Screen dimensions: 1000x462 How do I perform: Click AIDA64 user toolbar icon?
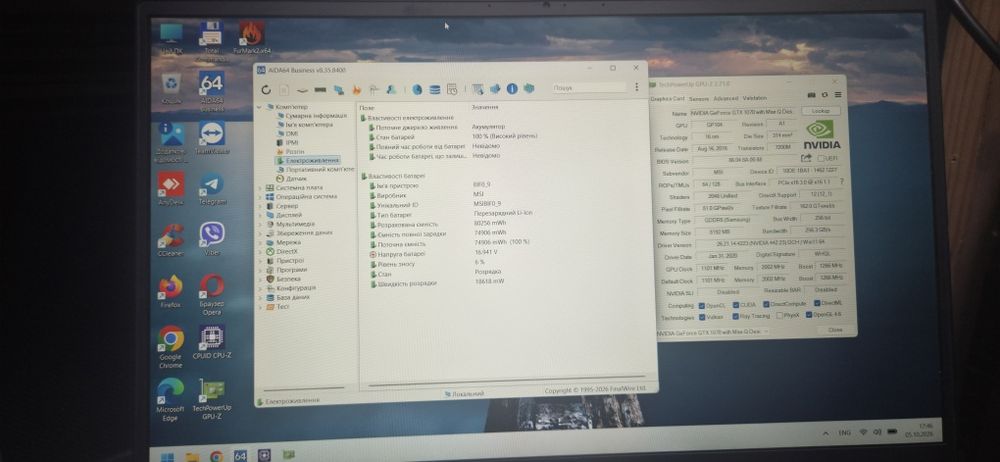(x=393, y=90)
